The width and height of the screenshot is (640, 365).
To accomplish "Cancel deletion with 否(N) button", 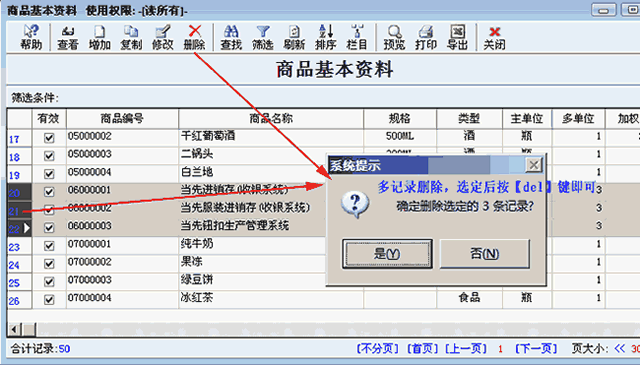I will pos(484,254).
